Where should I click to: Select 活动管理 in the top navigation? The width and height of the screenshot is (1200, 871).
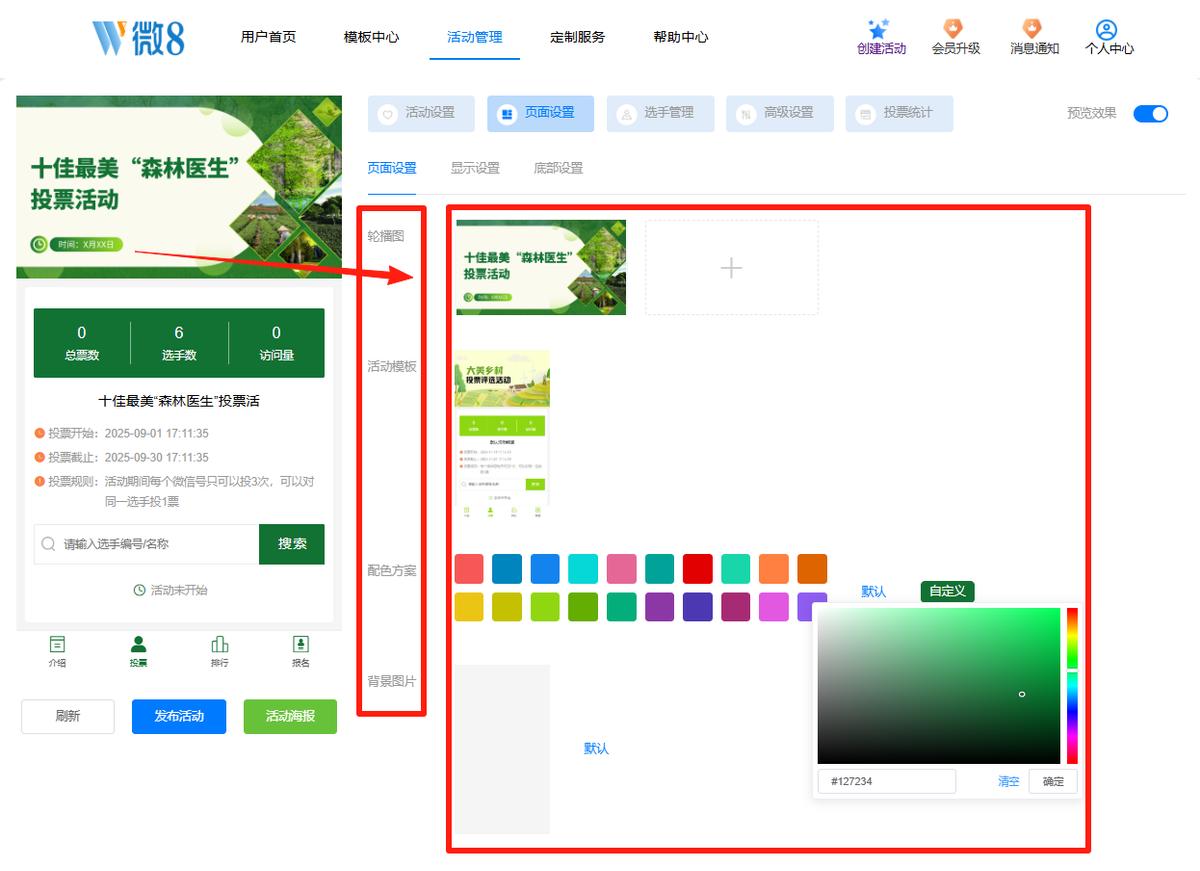475,37
